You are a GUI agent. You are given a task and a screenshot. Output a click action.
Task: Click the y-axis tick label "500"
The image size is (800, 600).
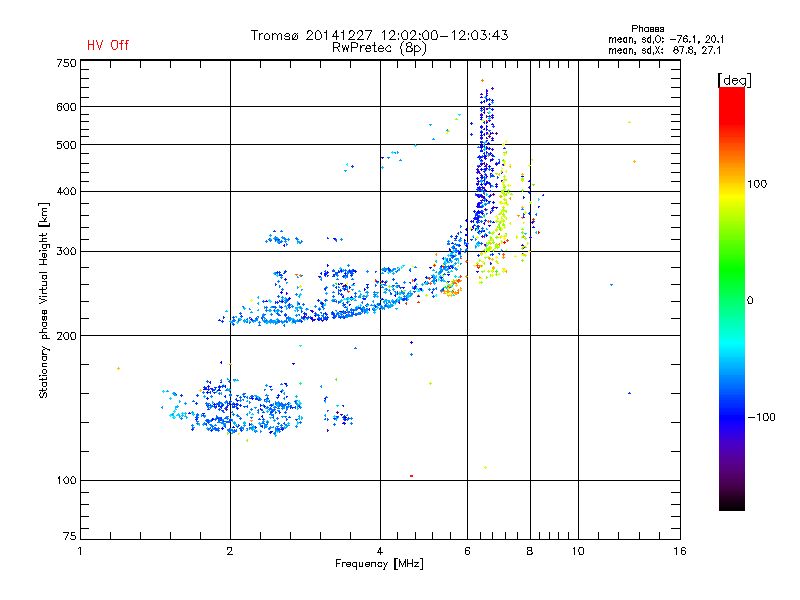pyautogui.click(x=66, y=145)
